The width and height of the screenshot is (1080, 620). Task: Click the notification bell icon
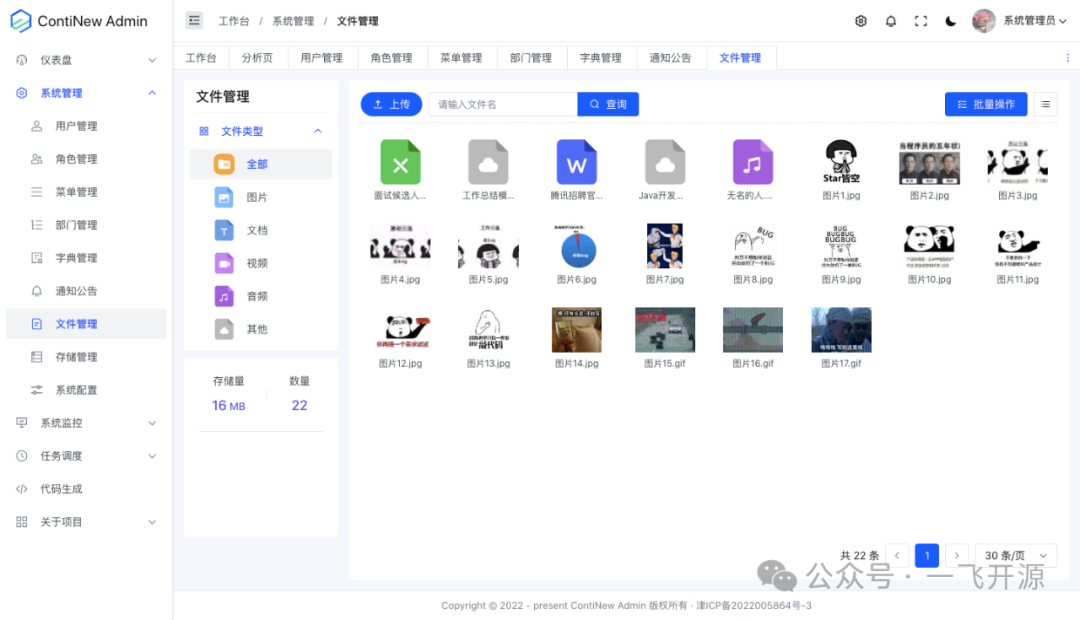pyautogui.click(x=891, y=20)
